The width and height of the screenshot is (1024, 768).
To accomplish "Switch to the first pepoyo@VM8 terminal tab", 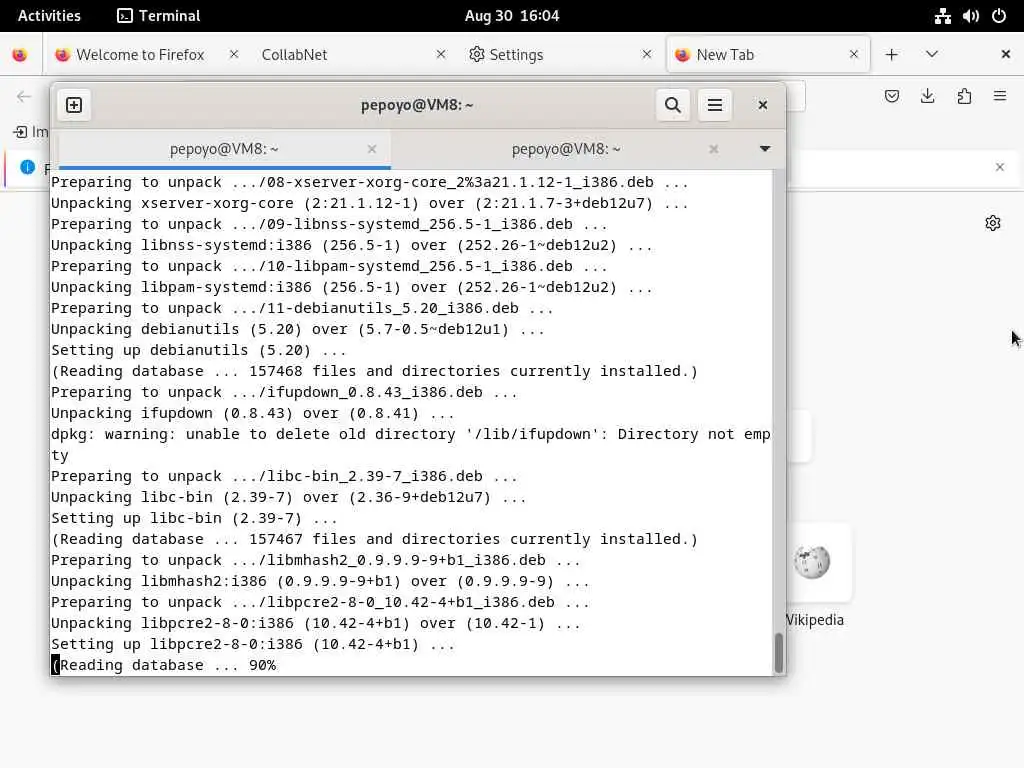I will click(224, 149).
